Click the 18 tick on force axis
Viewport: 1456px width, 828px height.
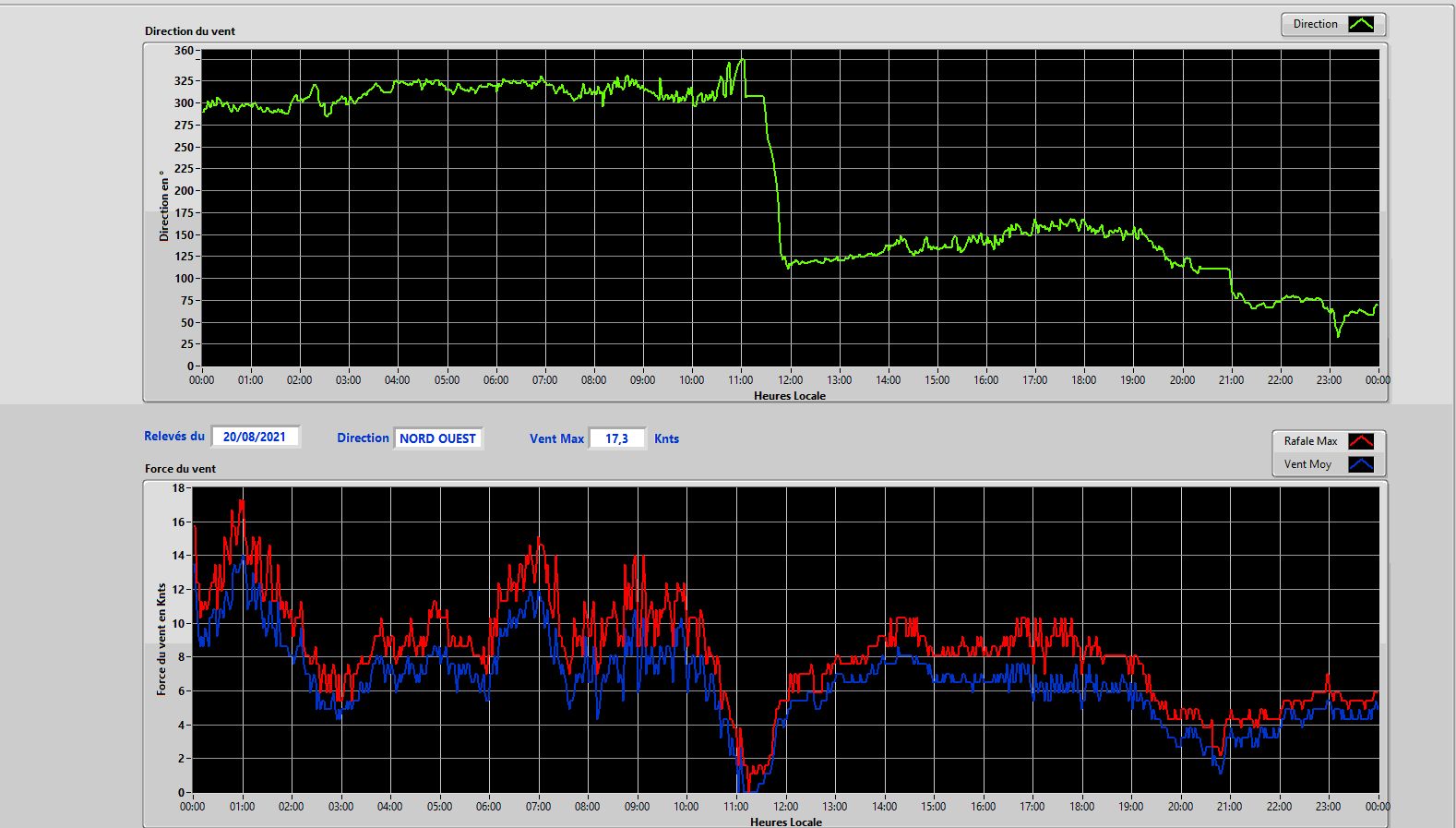click(178, 488)
